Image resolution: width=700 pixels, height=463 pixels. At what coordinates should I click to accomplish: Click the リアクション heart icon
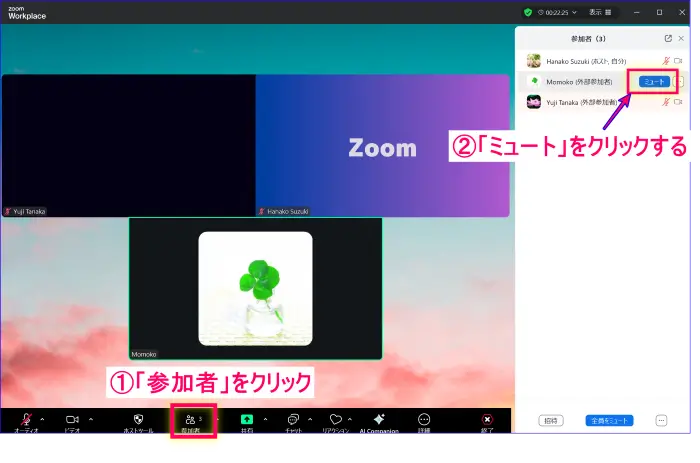point(336,420)
